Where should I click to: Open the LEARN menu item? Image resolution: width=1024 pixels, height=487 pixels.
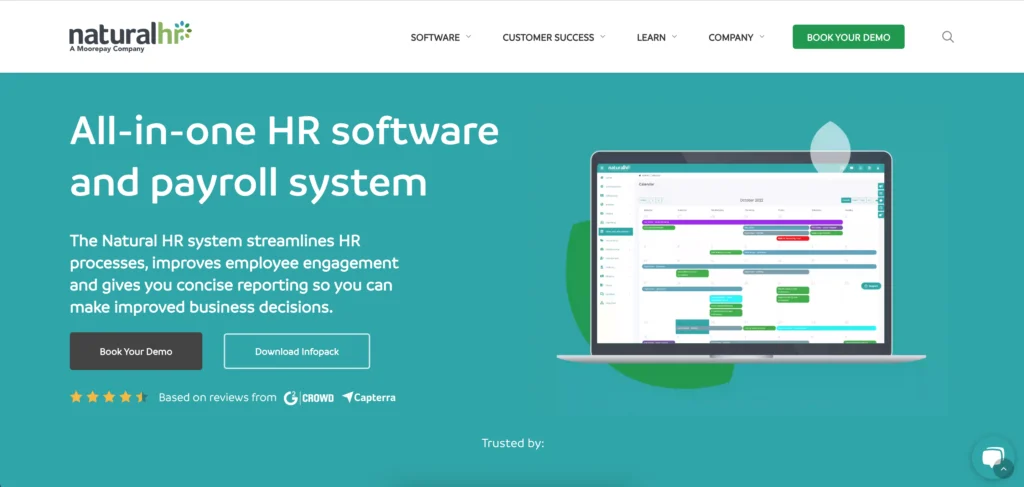[651, 37]
